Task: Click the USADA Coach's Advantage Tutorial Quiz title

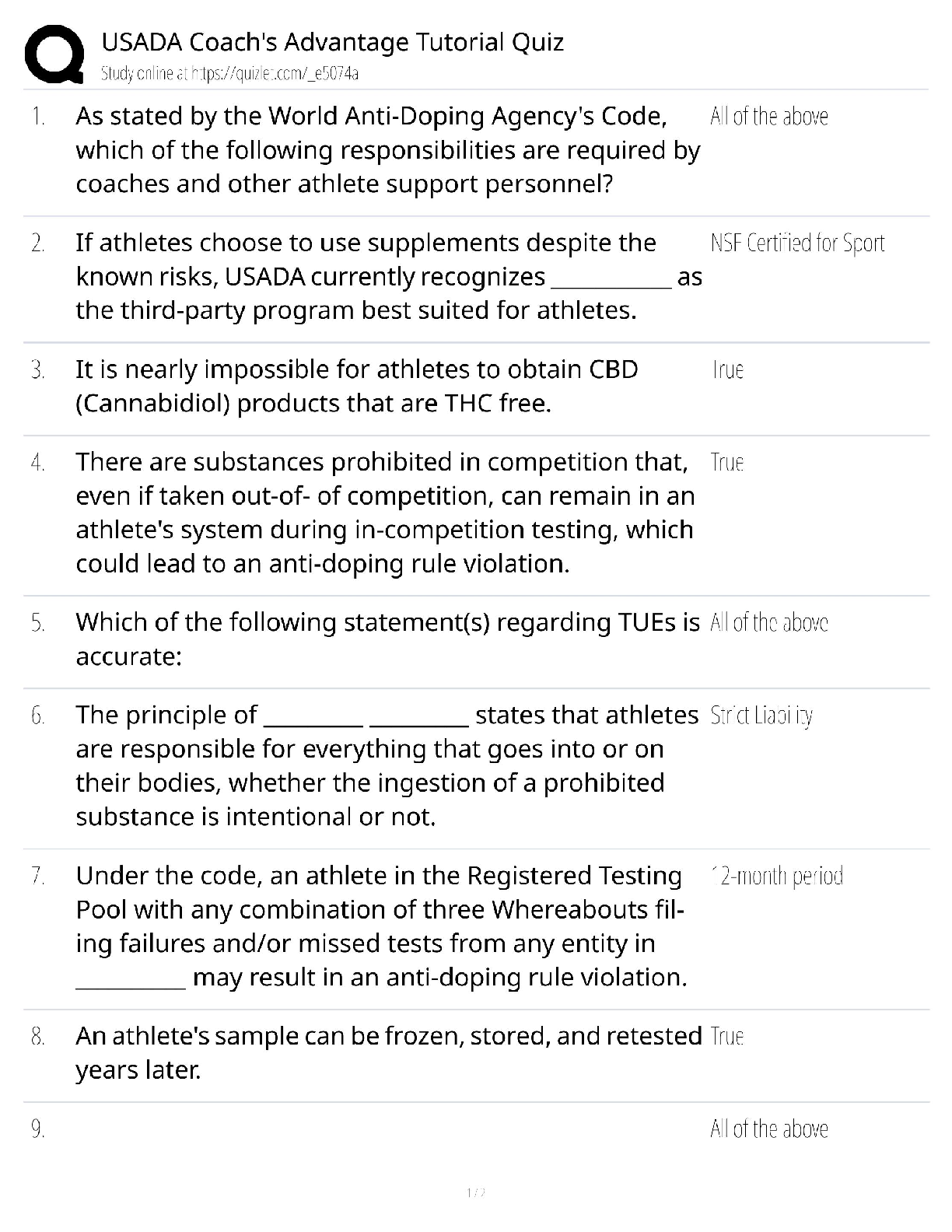Action: click(x=332, y=41)
